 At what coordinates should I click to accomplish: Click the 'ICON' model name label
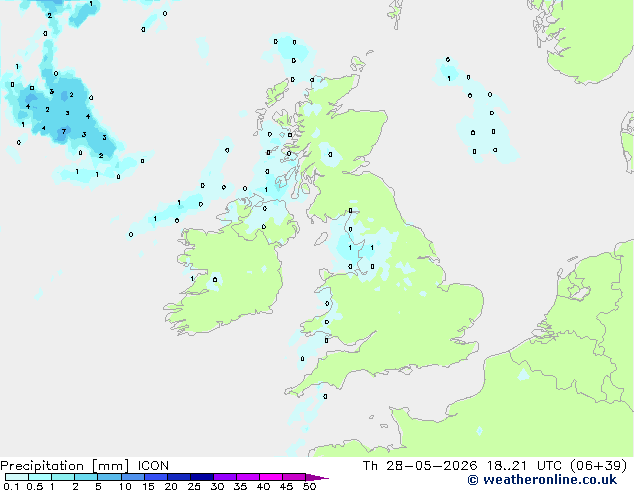click(153, 466)
